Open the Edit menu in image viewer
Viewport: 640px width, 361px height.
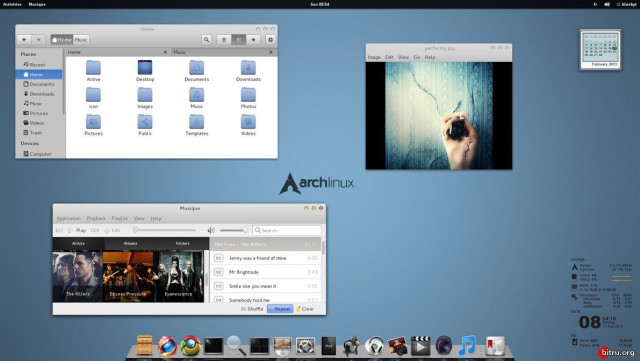tap(389, 57)
